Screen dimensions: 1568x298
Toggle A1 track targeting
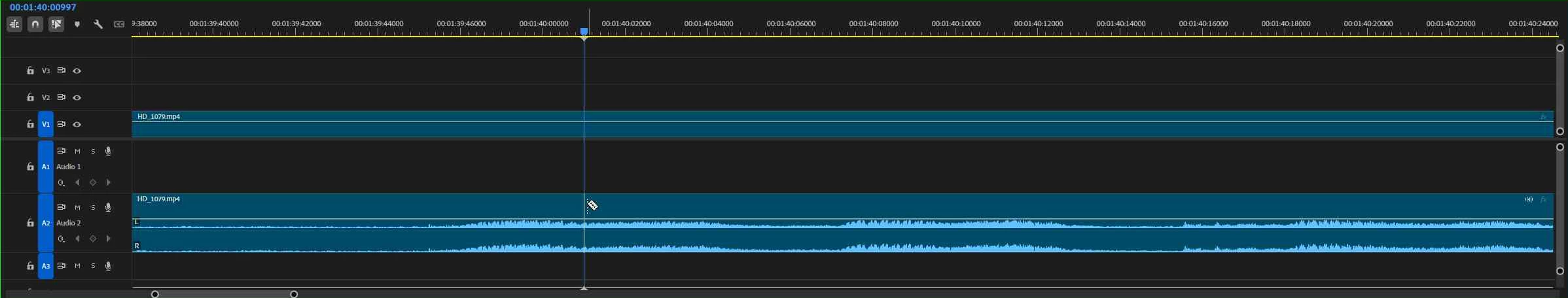coord(46,167)
